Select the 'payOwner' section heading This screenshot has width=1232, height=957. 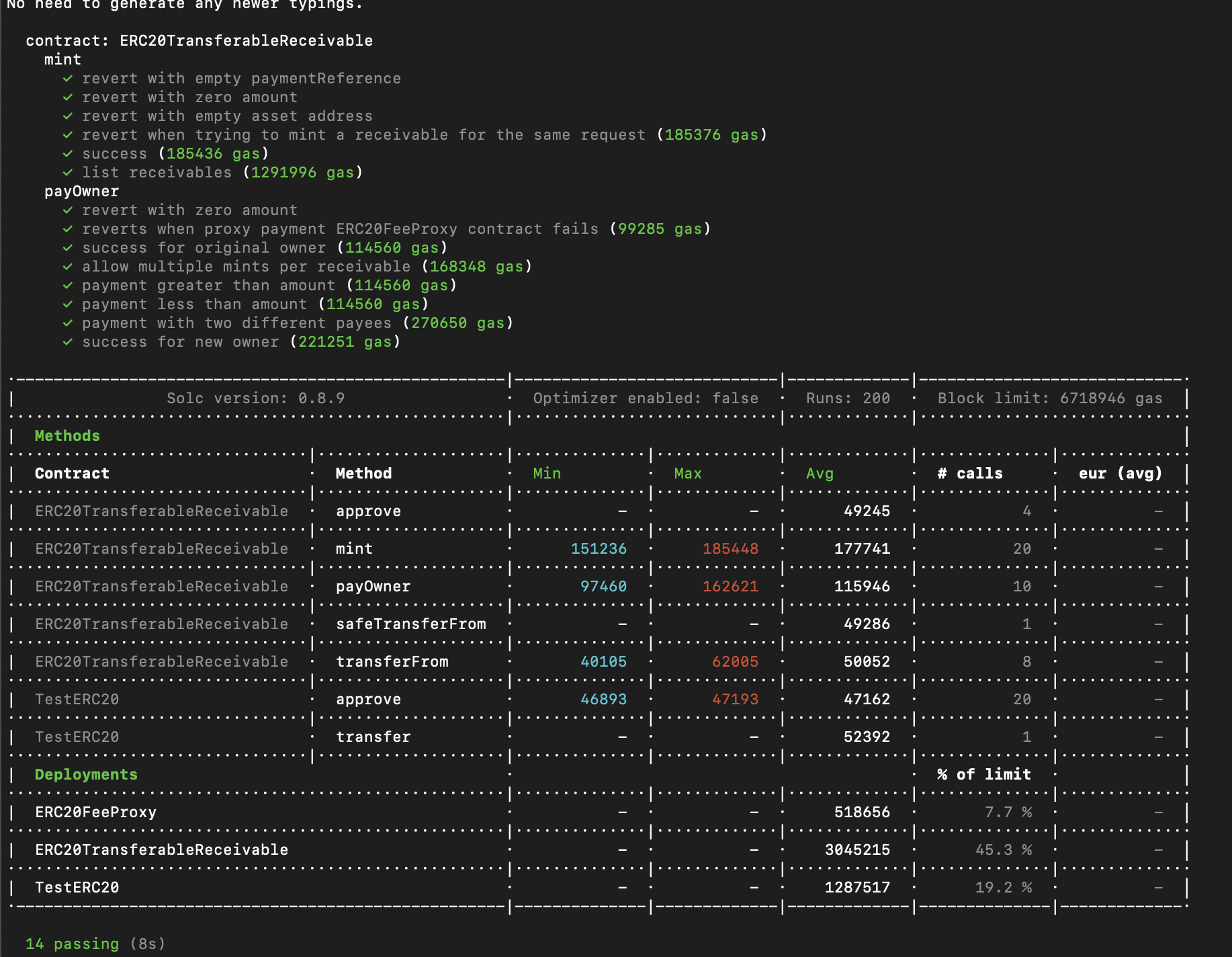click(81, 192)
